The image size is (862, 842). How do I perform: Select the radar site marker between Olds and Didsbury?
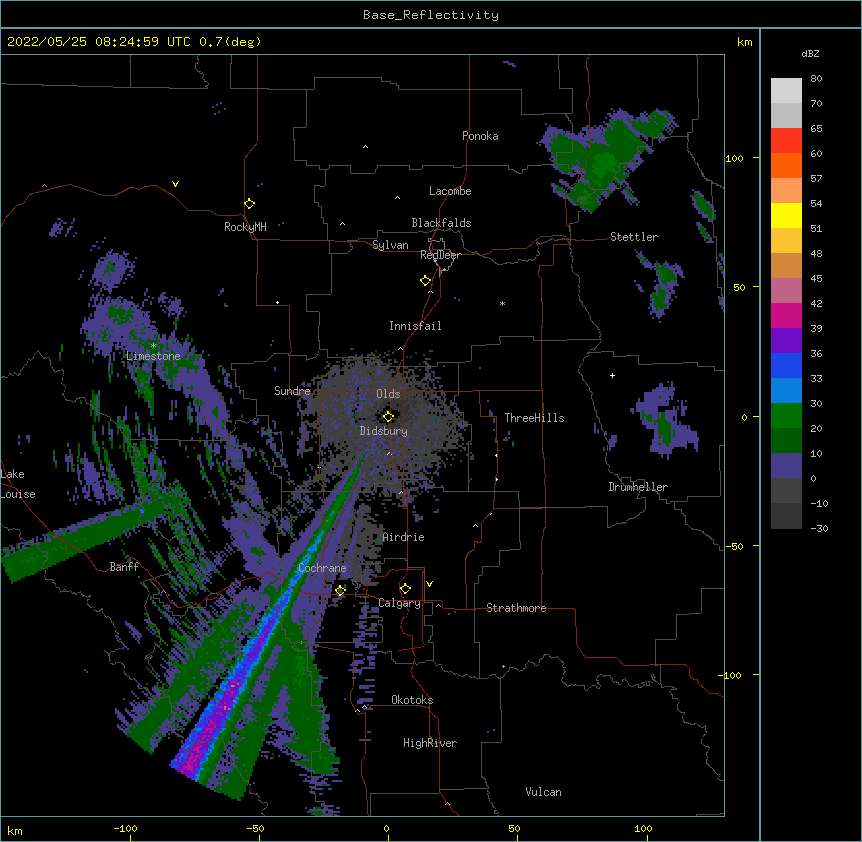coord(388,416)
